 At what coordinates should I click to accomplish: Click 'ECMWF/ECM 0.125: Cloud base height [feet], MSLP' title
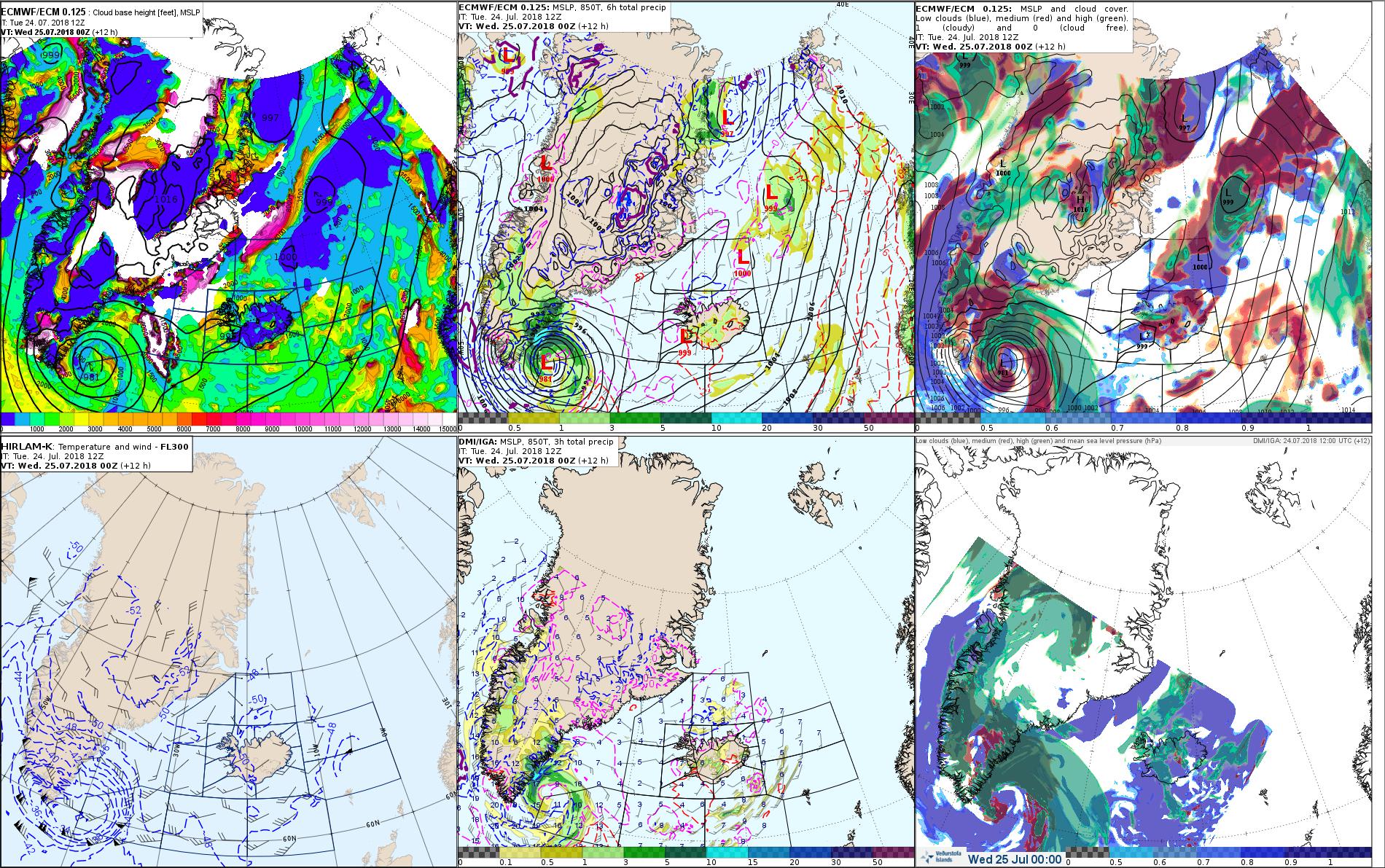click(x=101, y=13)
